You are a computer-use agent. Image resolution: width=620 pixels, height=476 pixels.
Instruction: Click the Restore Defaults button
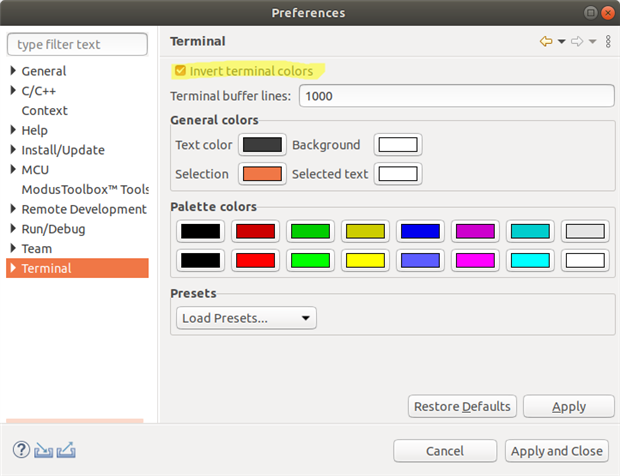(462, 406)
